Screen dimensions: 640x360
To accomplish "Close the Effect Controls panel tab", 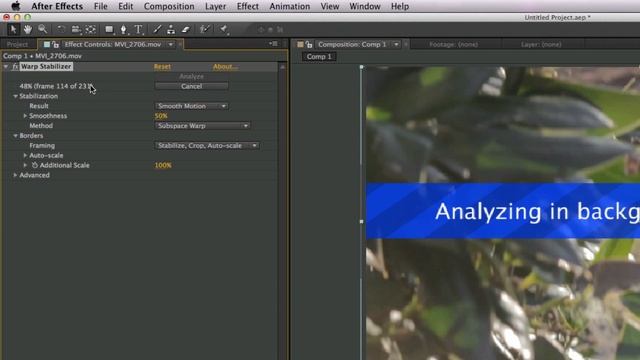I will point(180,44).
